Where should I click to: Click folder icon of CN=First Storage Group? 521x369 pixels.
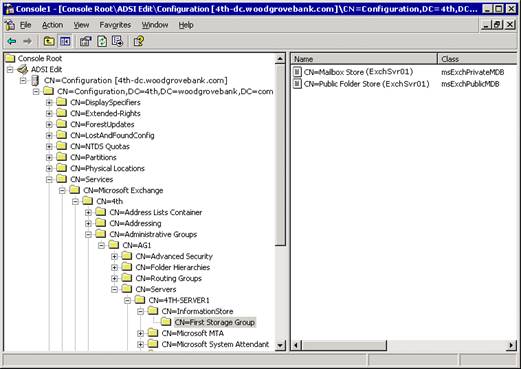coord(166,322)
